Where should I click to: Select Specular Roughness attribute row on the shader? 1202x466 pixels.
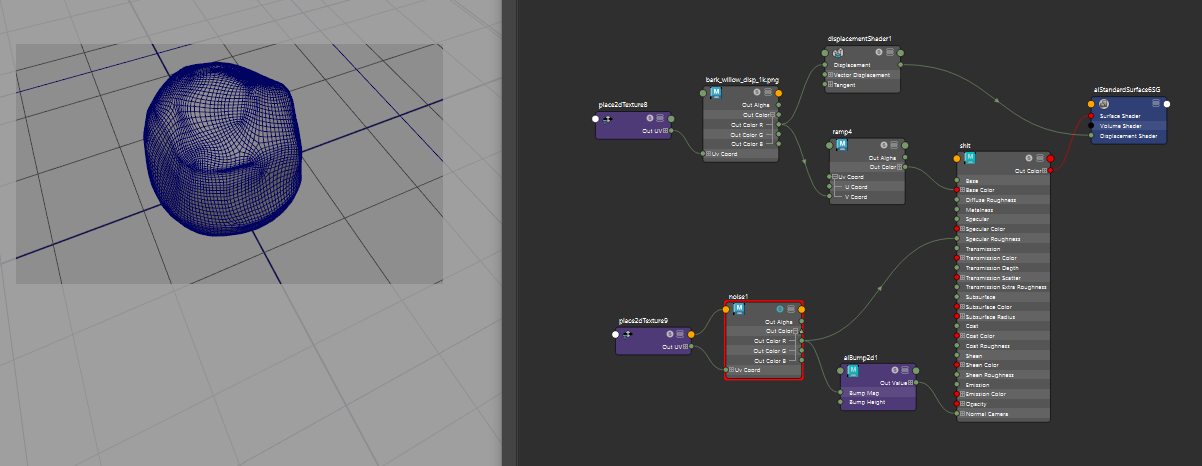[x=1002, y=239]
